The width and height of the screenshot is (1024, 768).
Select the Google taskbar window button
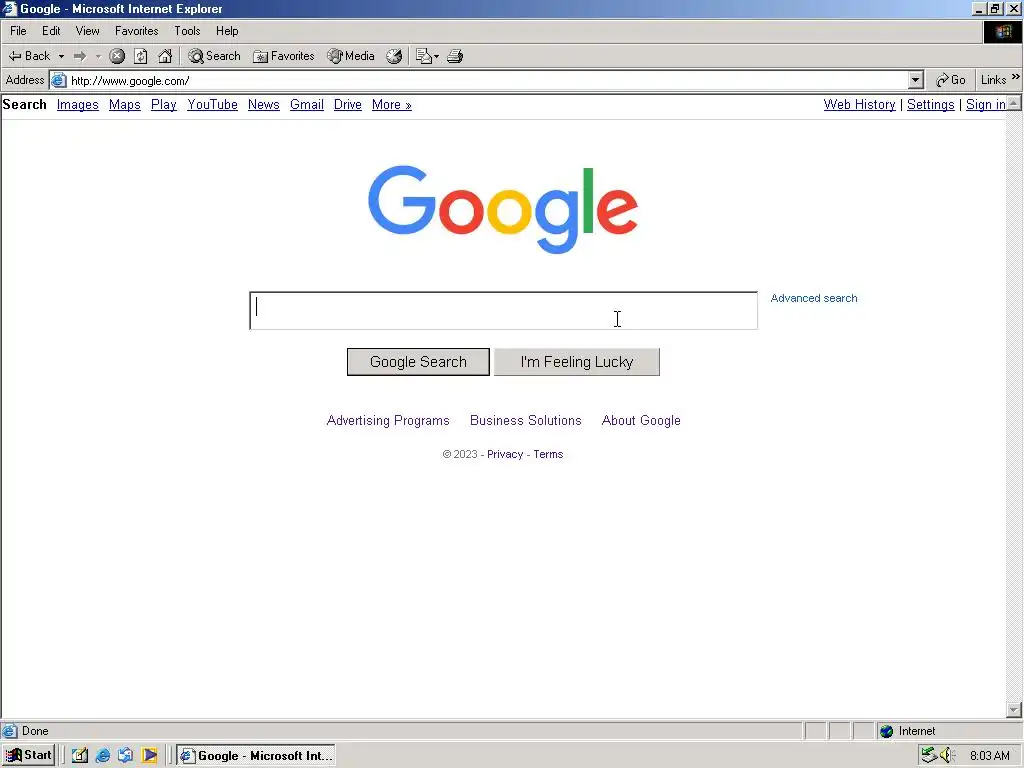pos(256,756)
